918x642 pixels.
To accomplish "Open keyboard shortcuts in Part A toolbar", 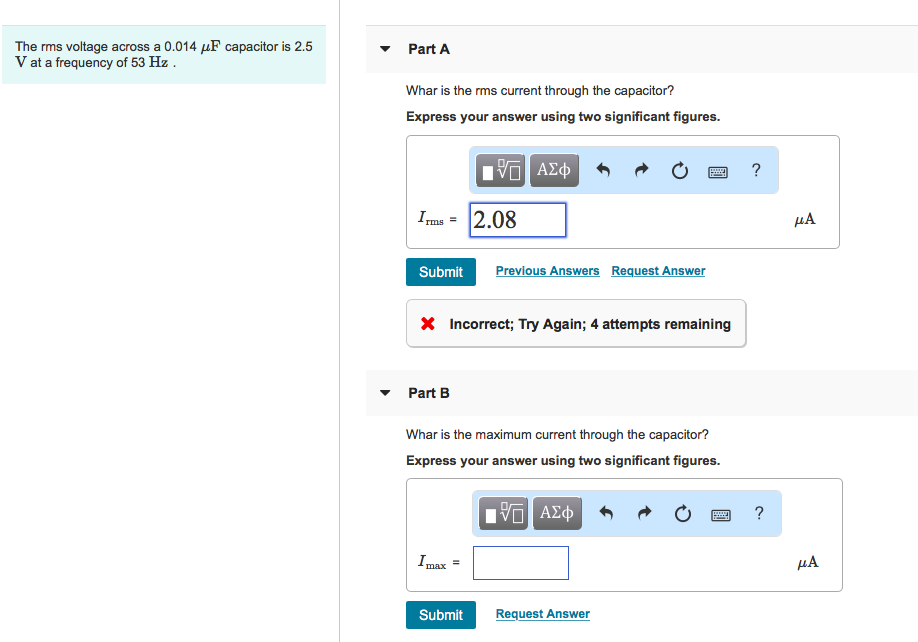I will pyautogui.click(x=718, y=171).
